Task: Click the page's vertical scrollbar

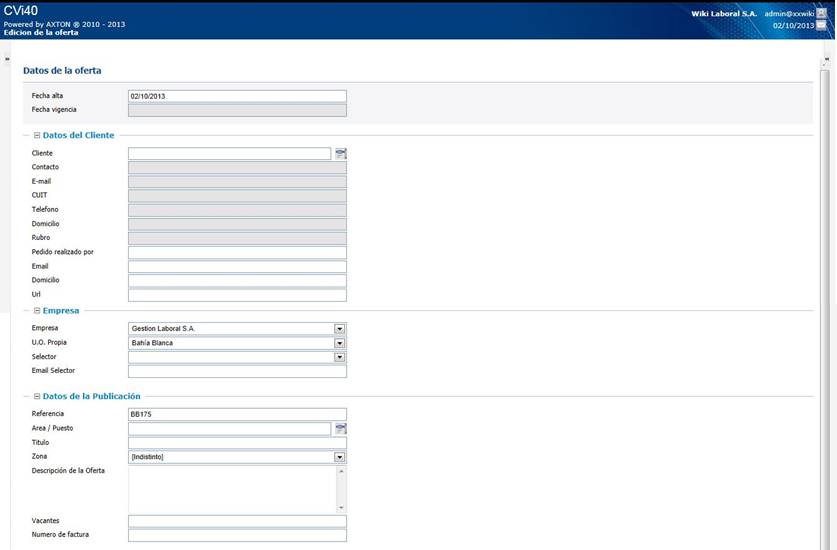Action: tap(825, 300)
